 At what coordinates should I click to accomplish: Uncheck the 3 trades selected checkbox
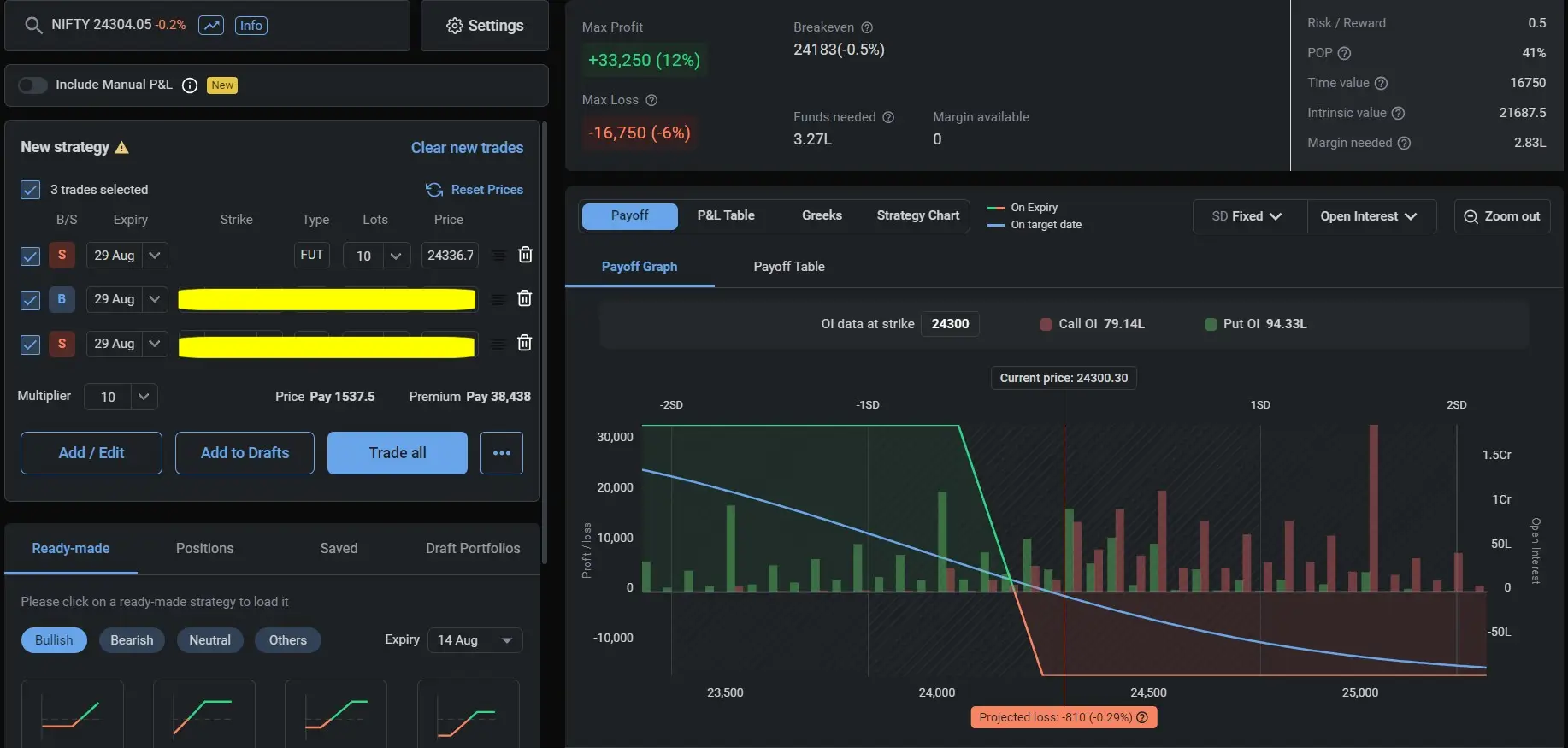coord(30,190)
